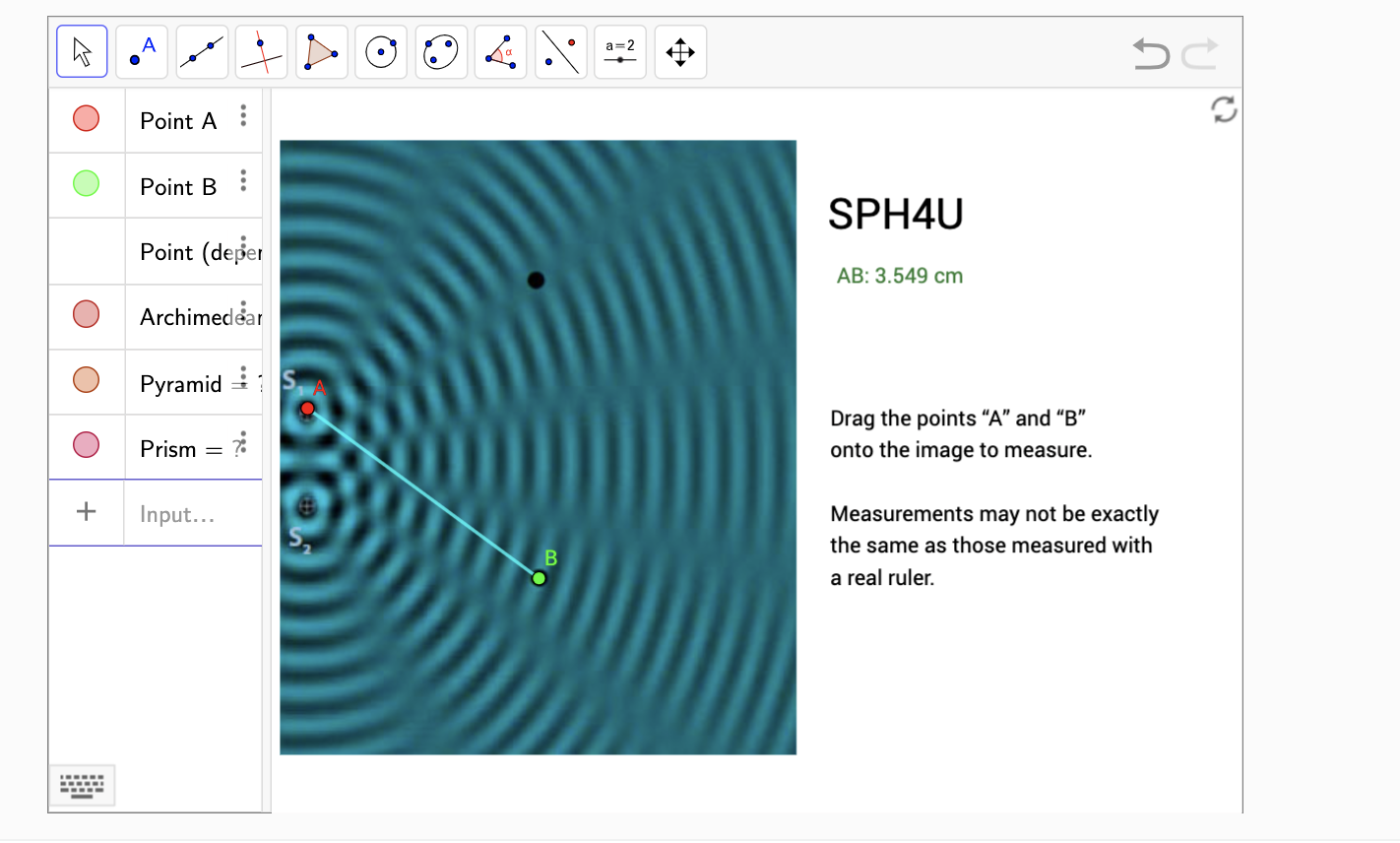The height and width of the screenshot is (843, 1400).
Task: Open options menu for Prism row
Action: [x=243, y=442]
